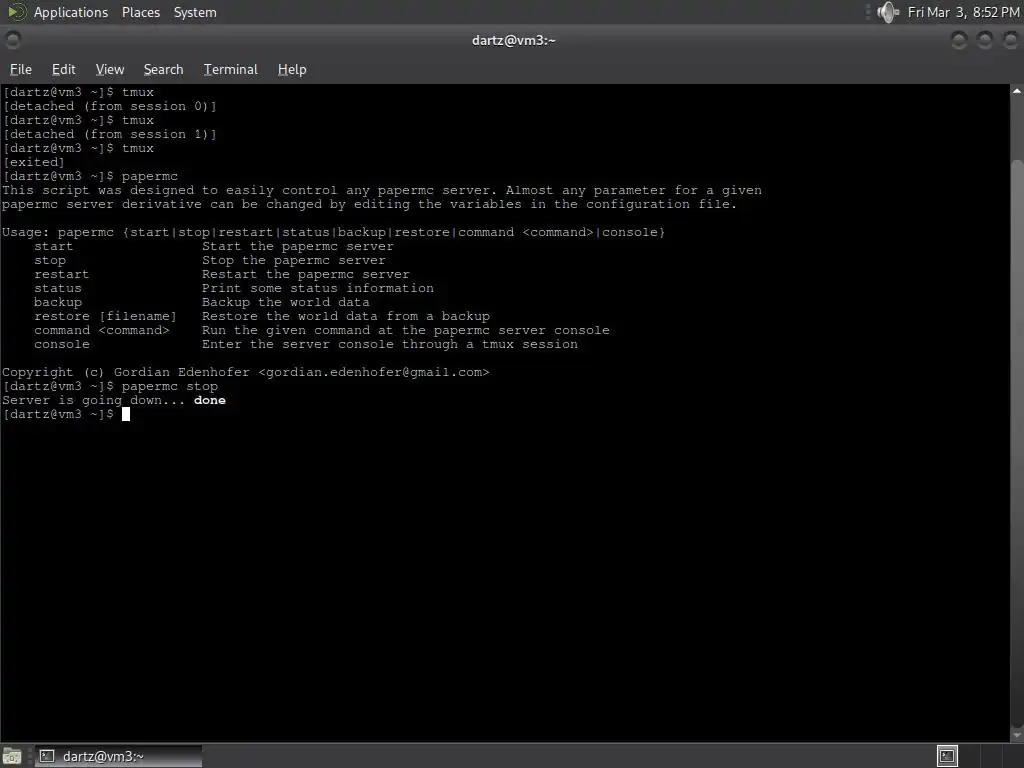This screenshot has height=768, width=1024.
Task: Click the '[exited]' output line
Action: click(x=34, y=162)
